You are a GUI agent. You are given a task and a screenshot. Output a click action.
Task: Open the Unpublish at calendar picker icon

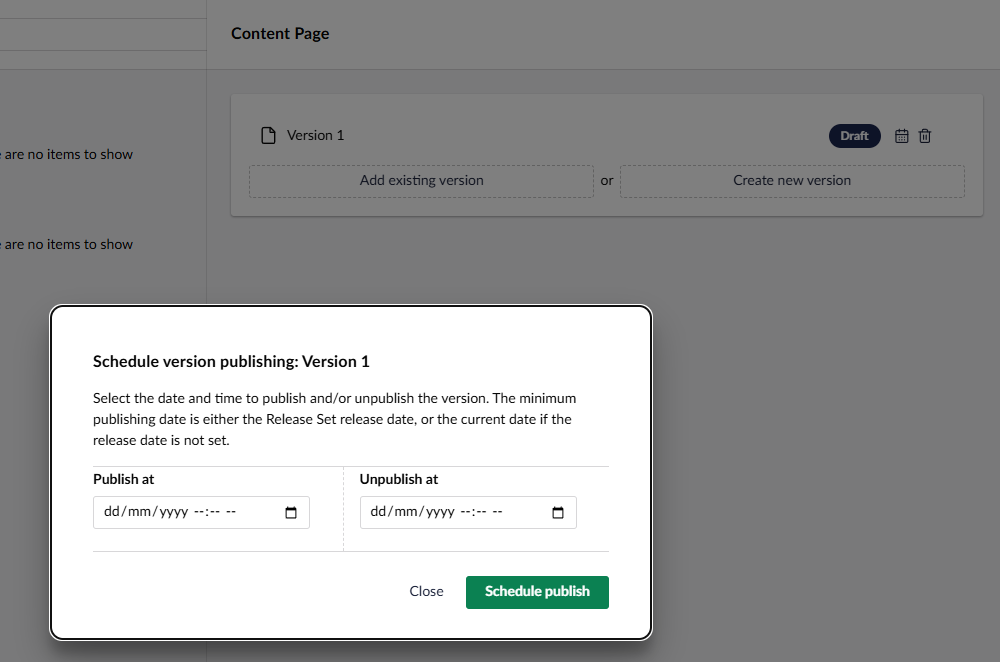(x=558, y=513)
